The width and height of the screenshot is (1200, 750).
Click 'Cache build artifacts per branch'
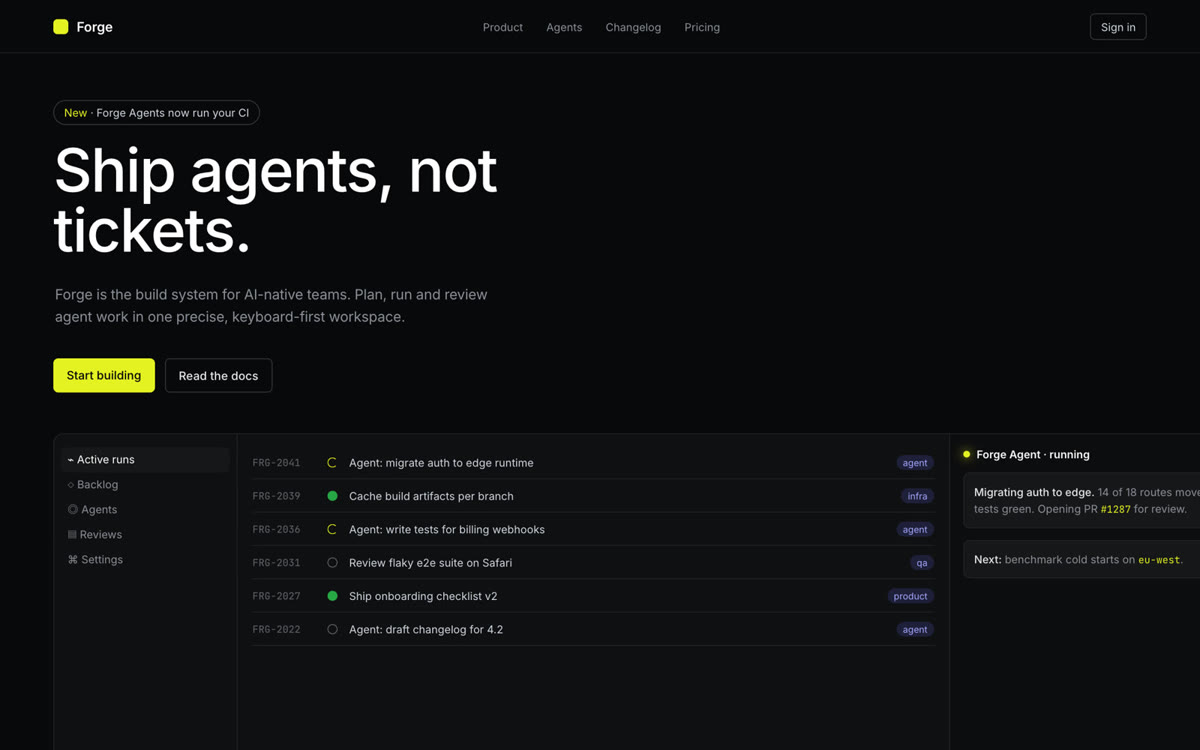431,496
